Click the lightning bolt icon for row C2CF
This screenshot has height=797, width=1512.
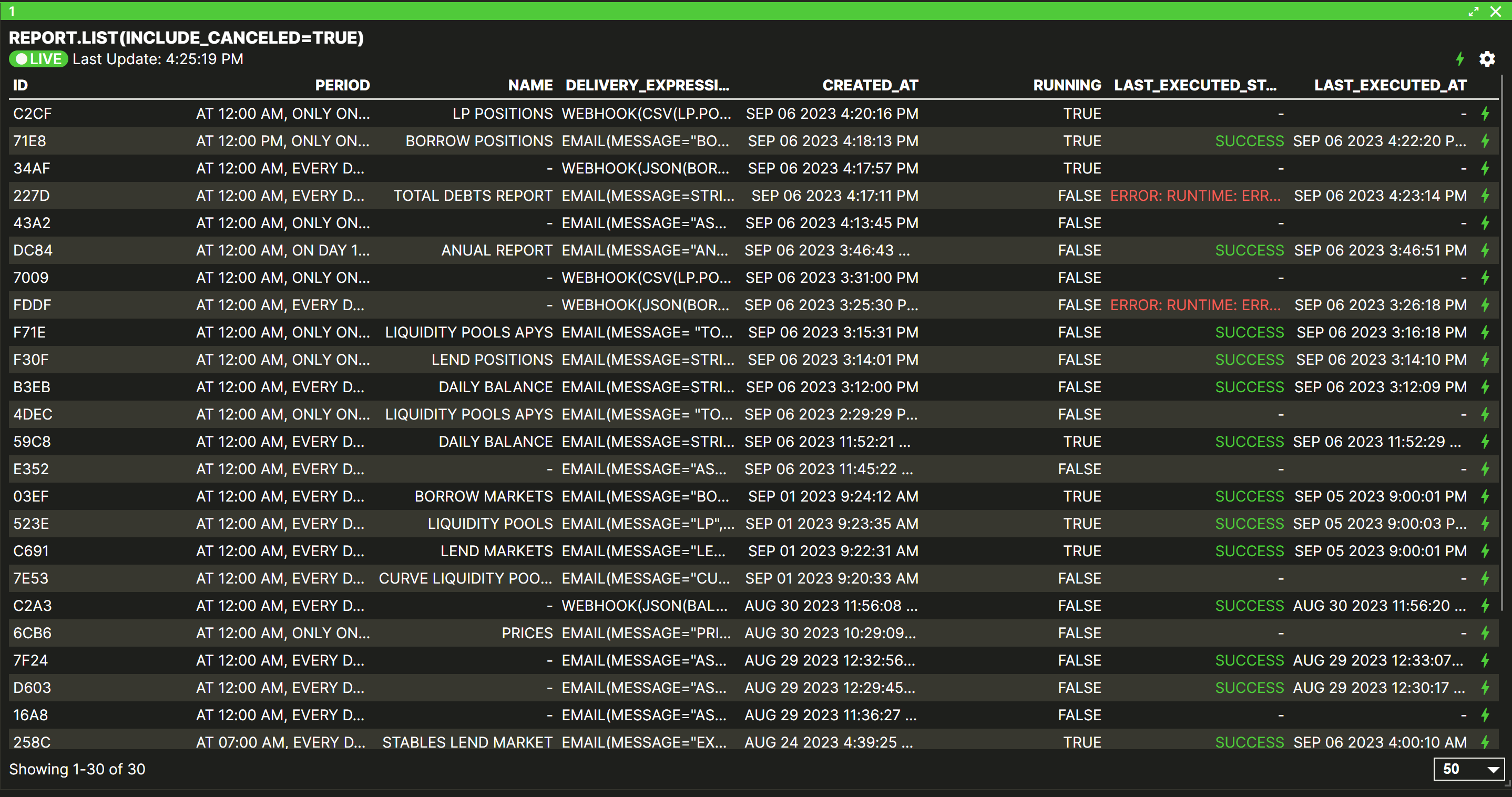(1485, 114)
